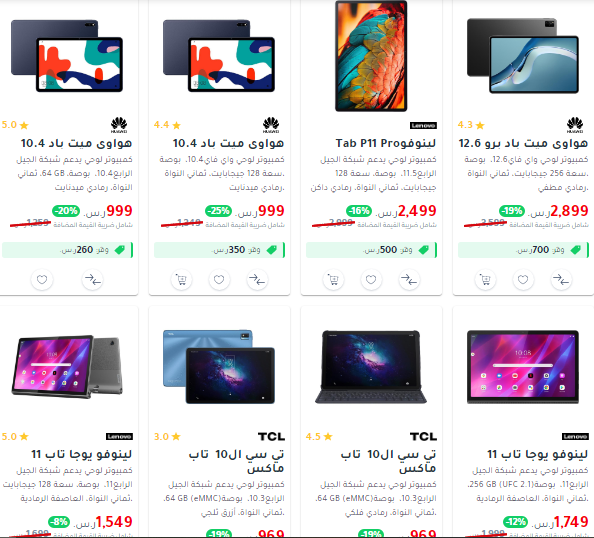The image size is (594, 538).
Task: Open Lenovo Yoga Tab 11 128GB title
Action: [x=81, y=454]
